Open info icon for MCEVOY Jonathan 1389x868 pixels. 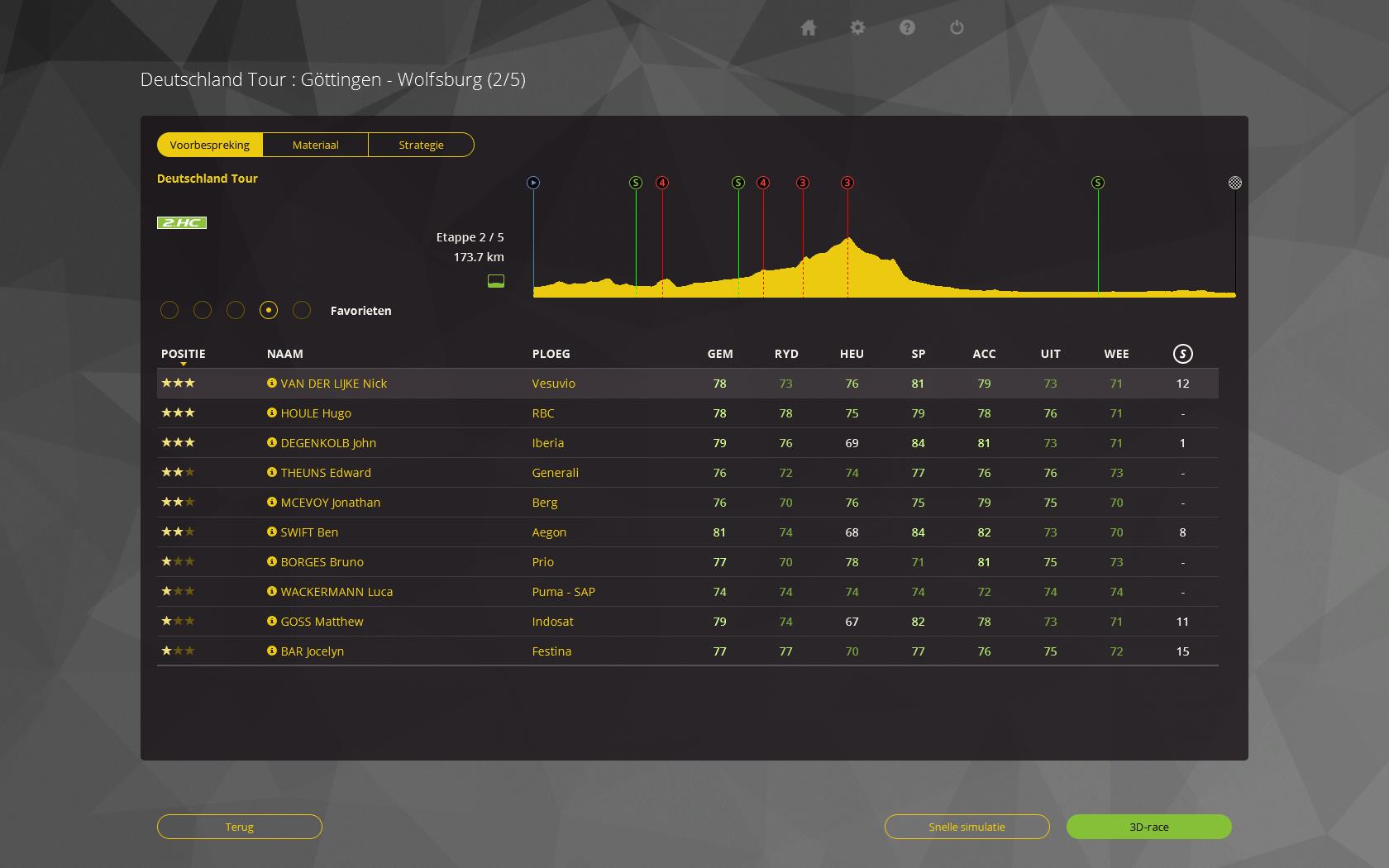(x=272, y=502)
